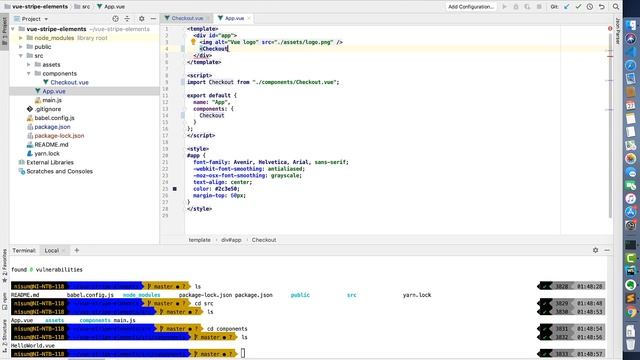
Task: Open the App Store icon in the macOS dock
Action: (631, 212)
